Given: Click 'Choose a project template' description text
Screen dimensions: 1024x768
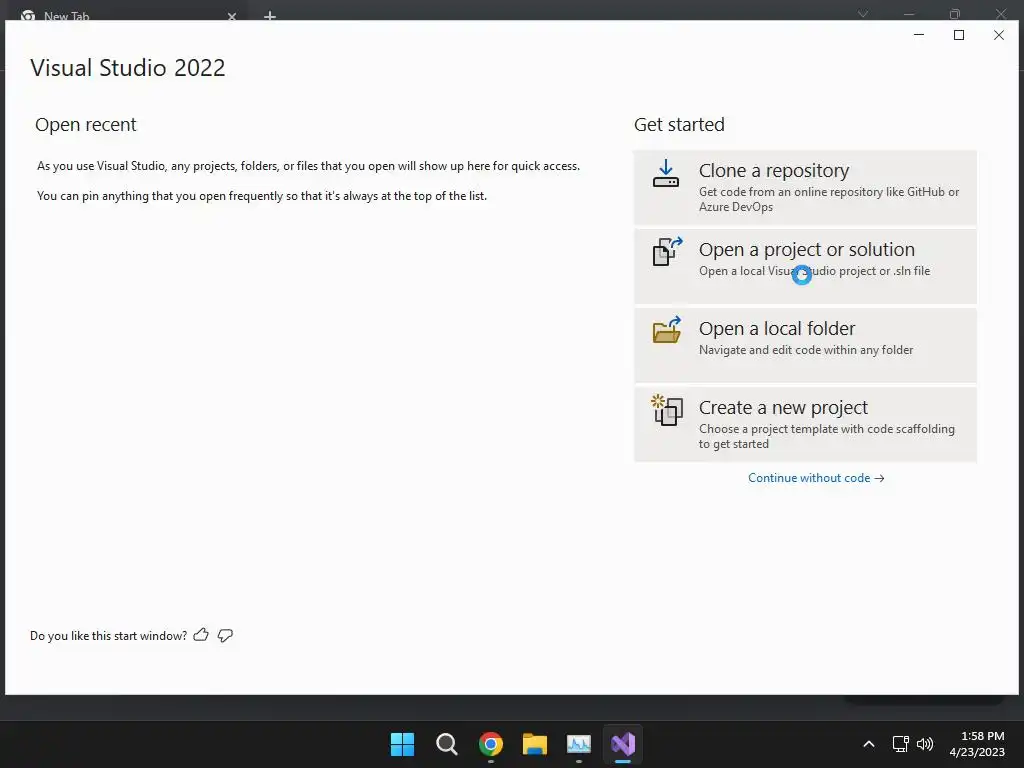Looking at the screenshot, I should [x=827, y=436].
